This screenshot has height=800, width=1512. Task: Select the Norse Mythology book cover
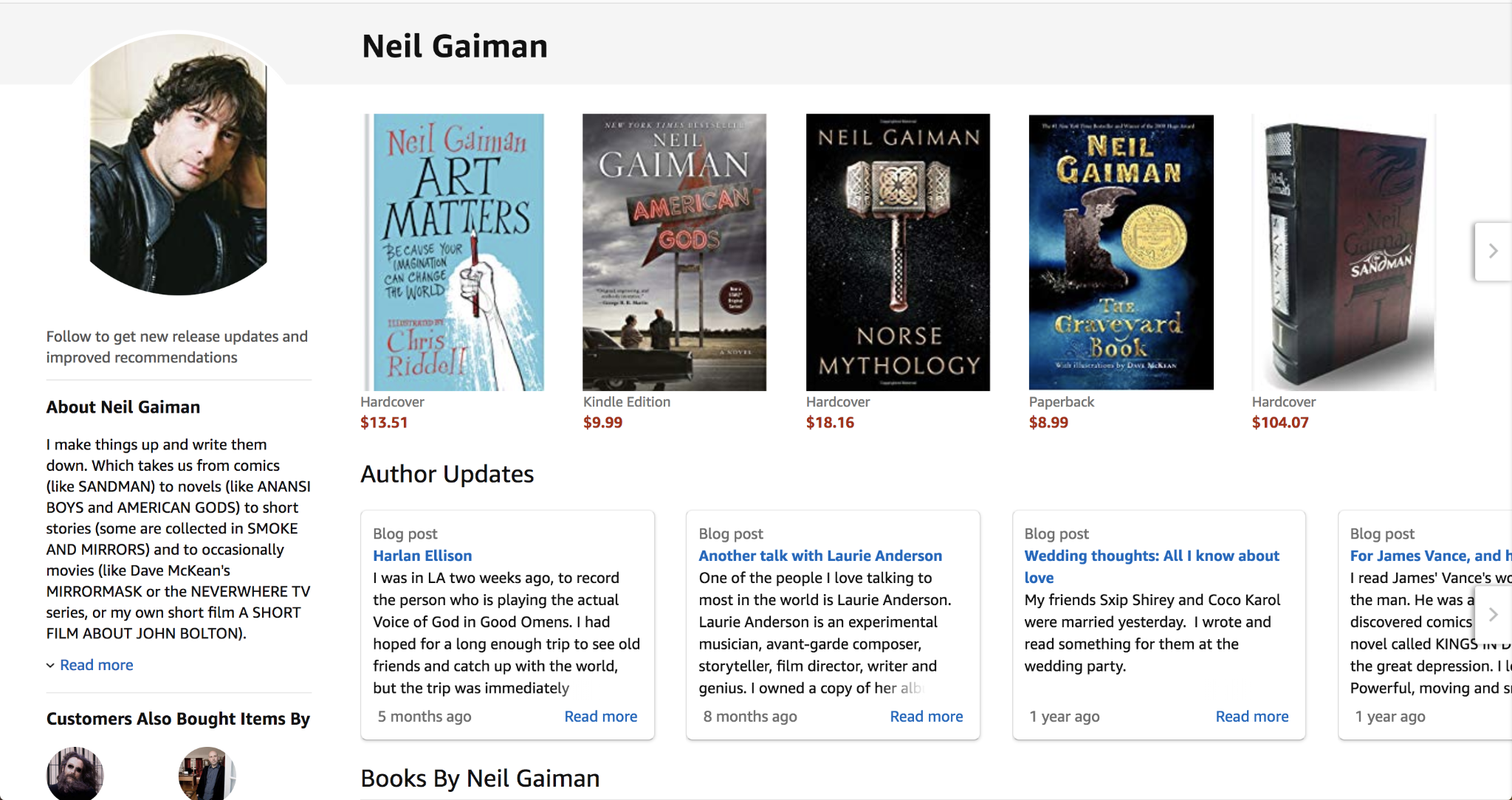click(898, 252)
